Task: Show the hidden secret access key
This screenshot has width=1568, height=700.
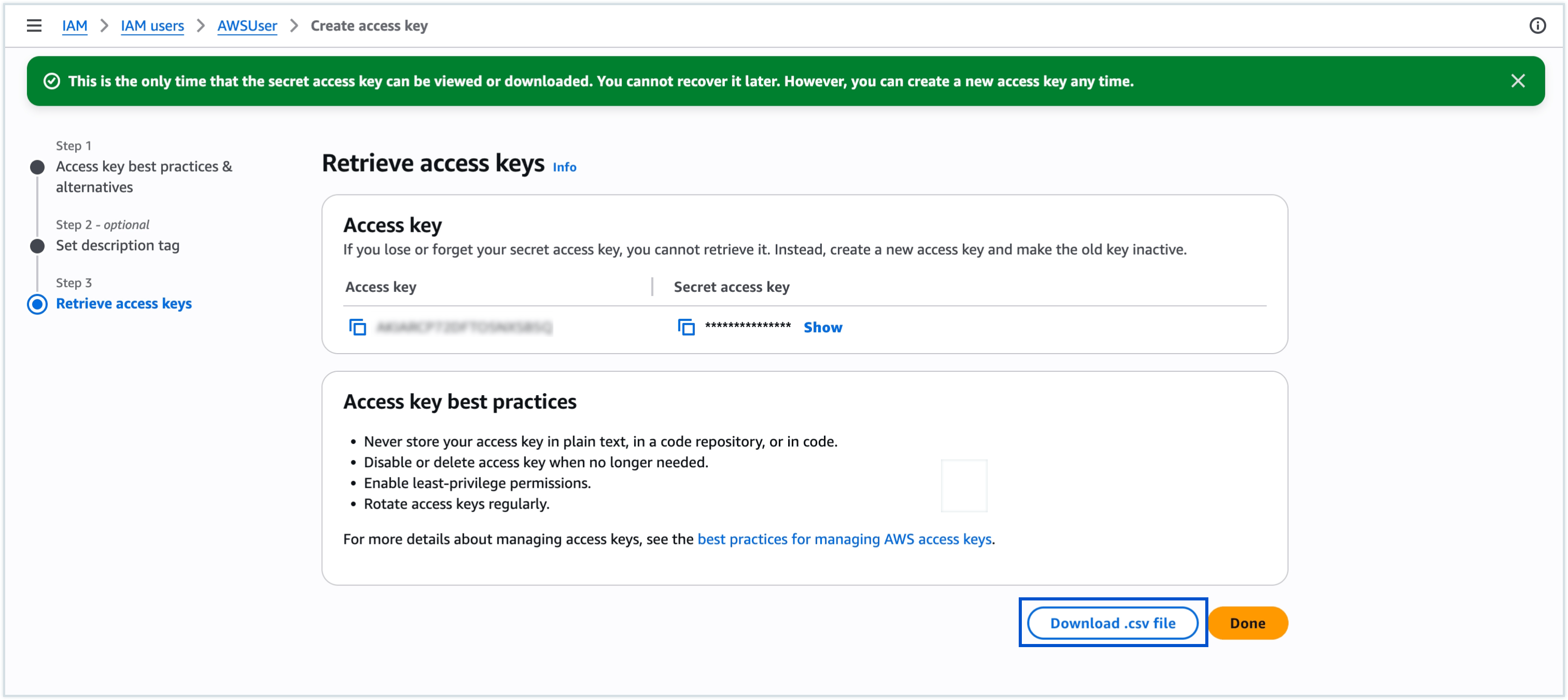Action: click(822, 327)
